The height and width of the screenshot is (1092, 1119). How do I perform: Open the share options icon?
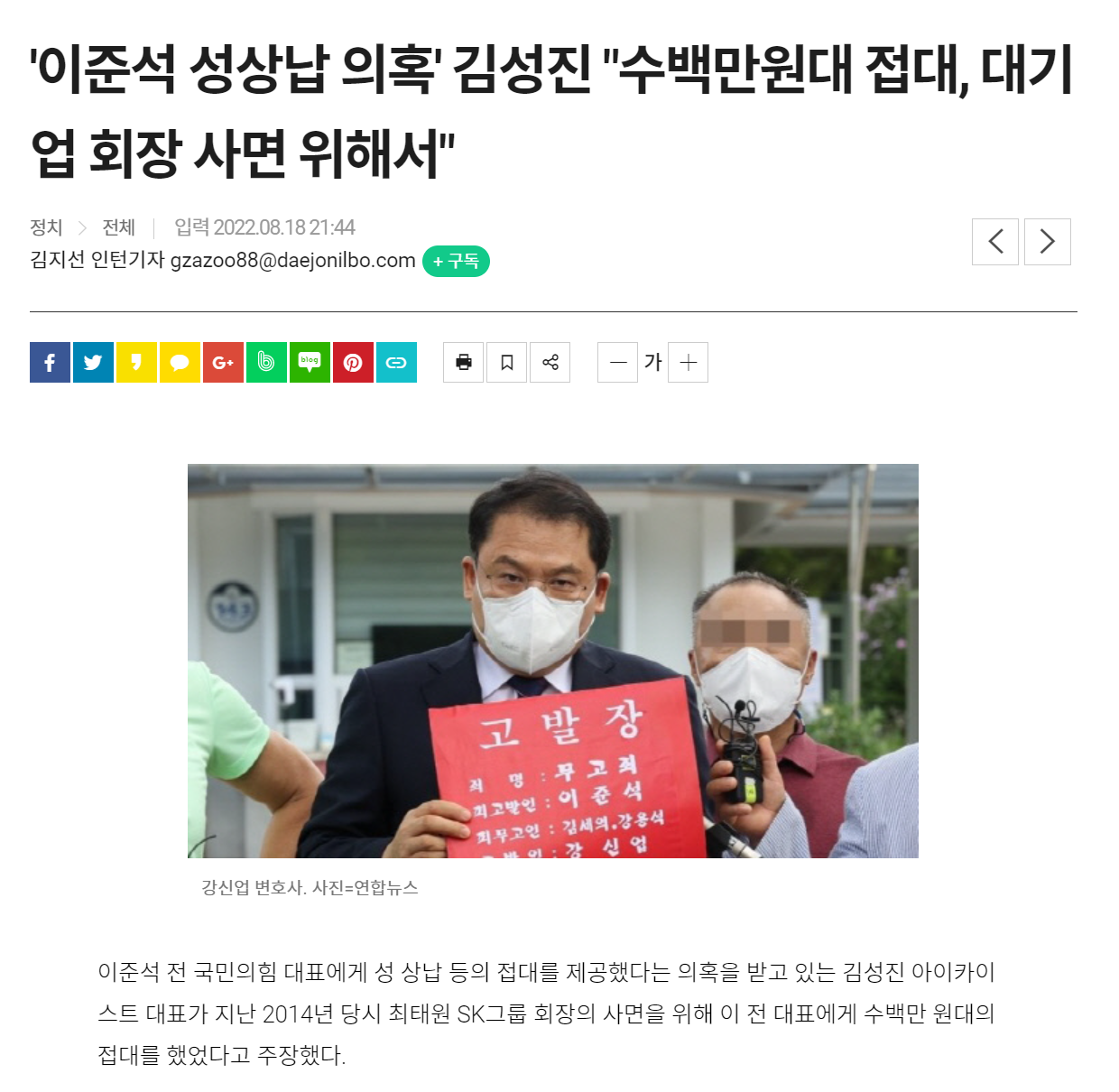(x=550, y=363)
